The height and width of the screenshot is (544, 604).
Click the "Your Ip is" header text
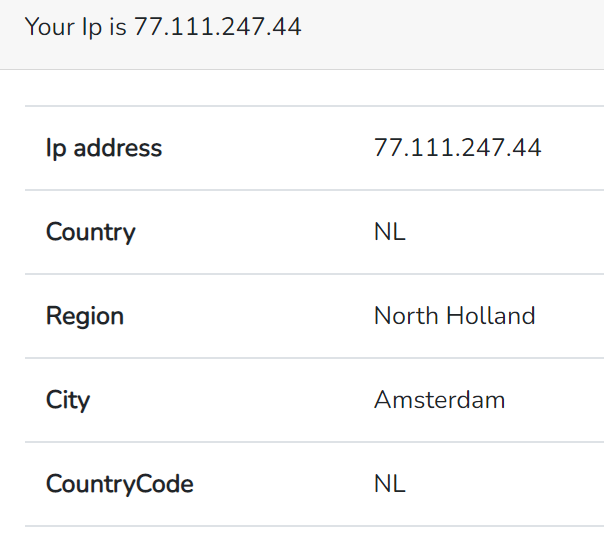point(76,27)
